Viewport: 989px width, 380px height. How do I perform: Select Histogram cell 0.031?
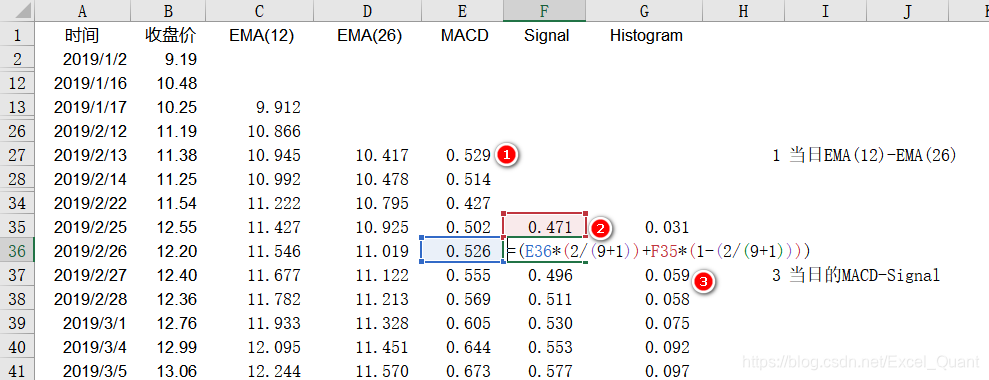pos(644,227)
